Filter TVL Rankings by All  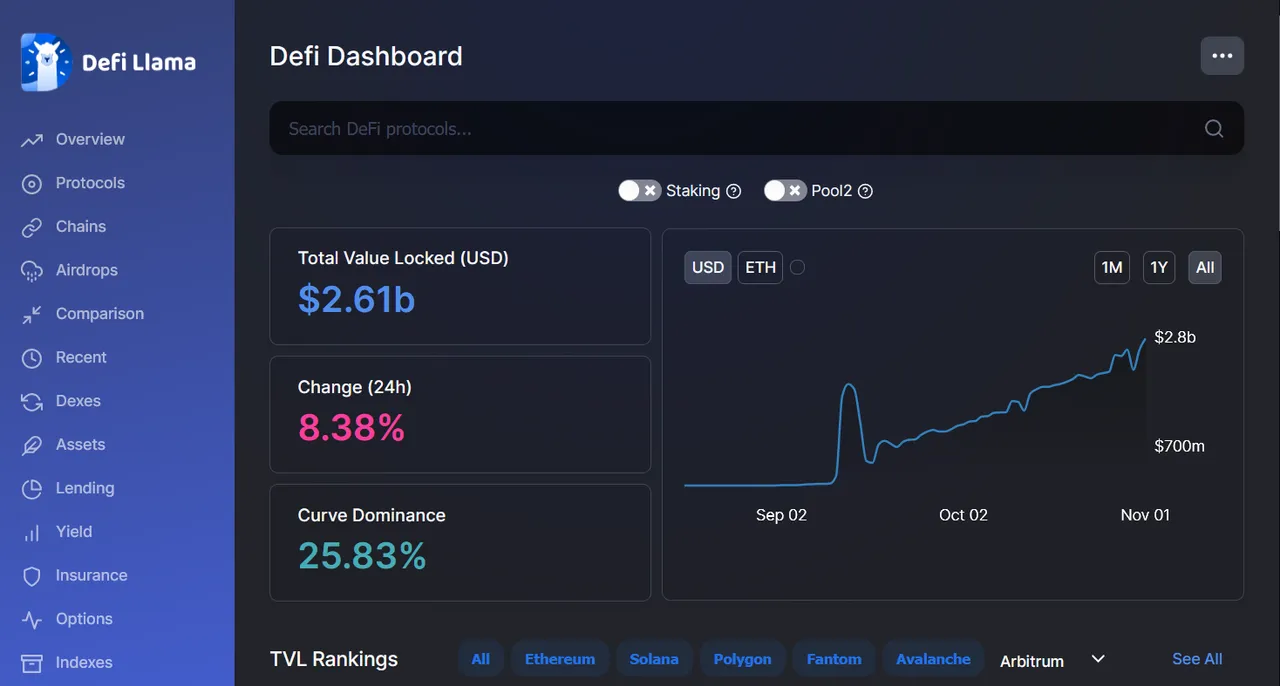tap(481, 659)
